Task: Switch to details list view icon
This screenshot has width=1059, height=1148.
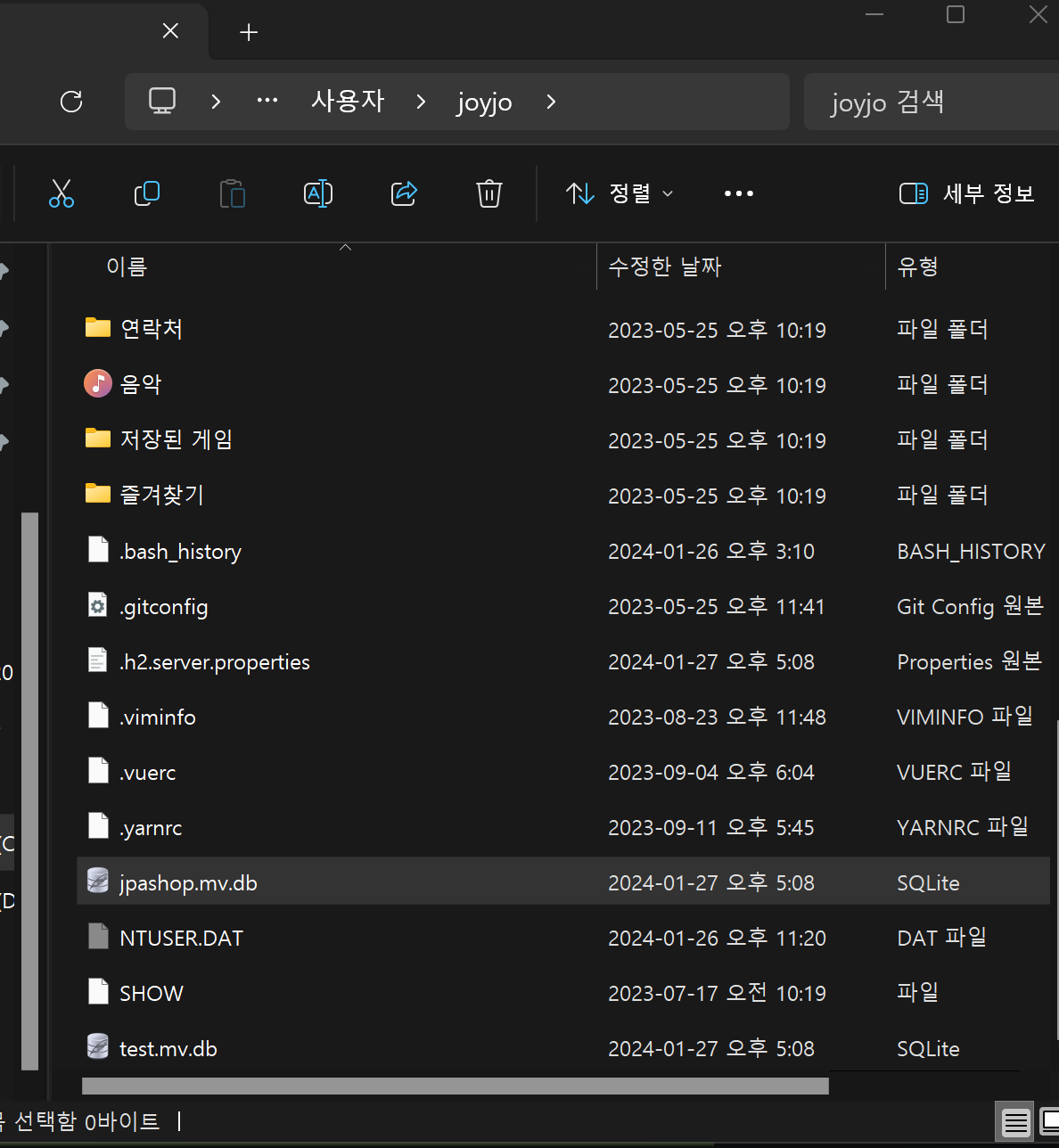Action: [1015, 1122]
